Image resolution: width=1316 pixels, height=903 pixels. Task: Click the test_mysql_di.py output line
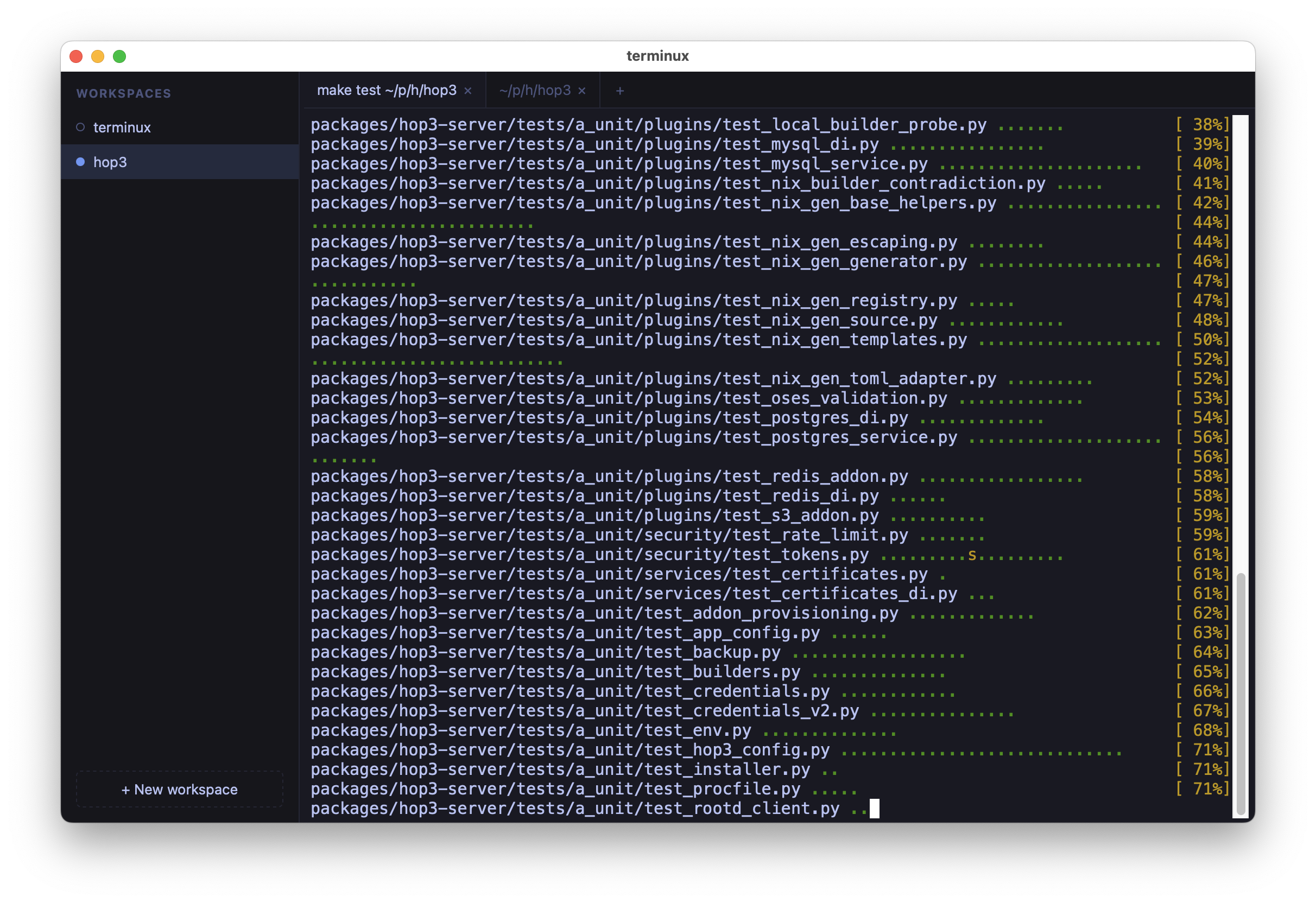(x=770, y=144)
